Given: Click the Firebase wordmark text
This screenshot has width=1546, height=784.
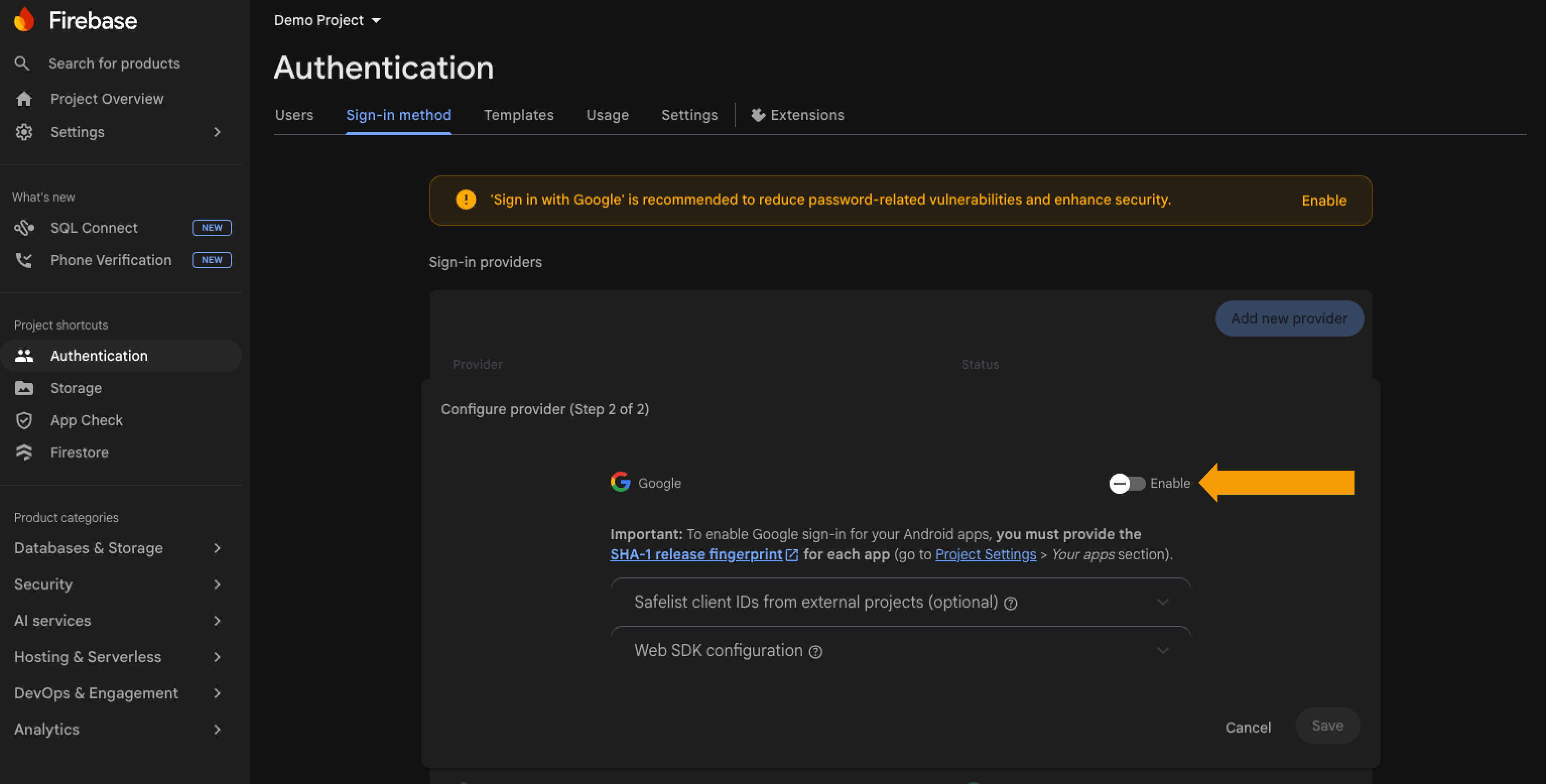Looking at the screenshot, I should click(93, 21).
